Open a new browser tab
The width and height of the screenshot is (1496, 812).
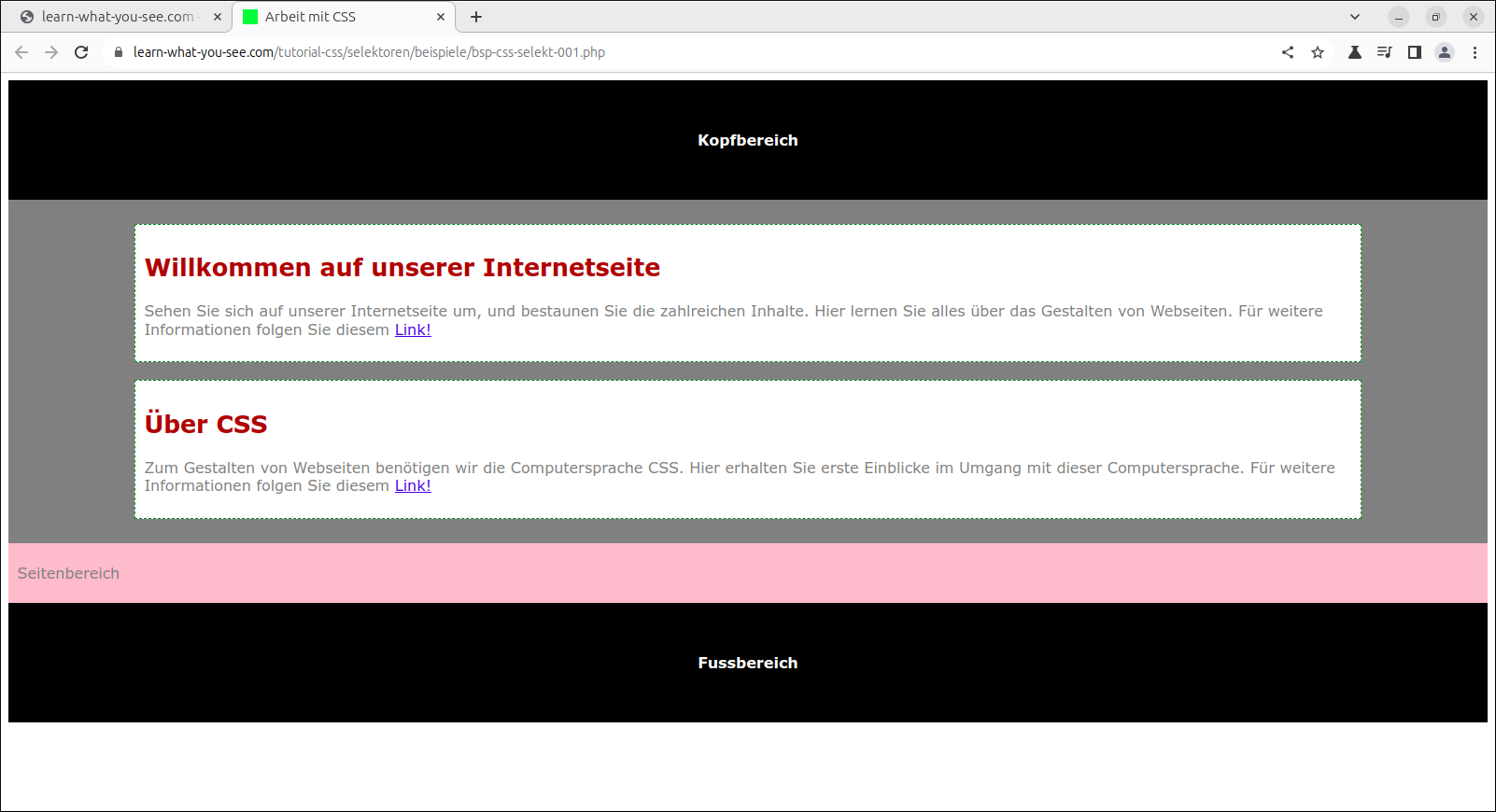[x=476, y=17]
